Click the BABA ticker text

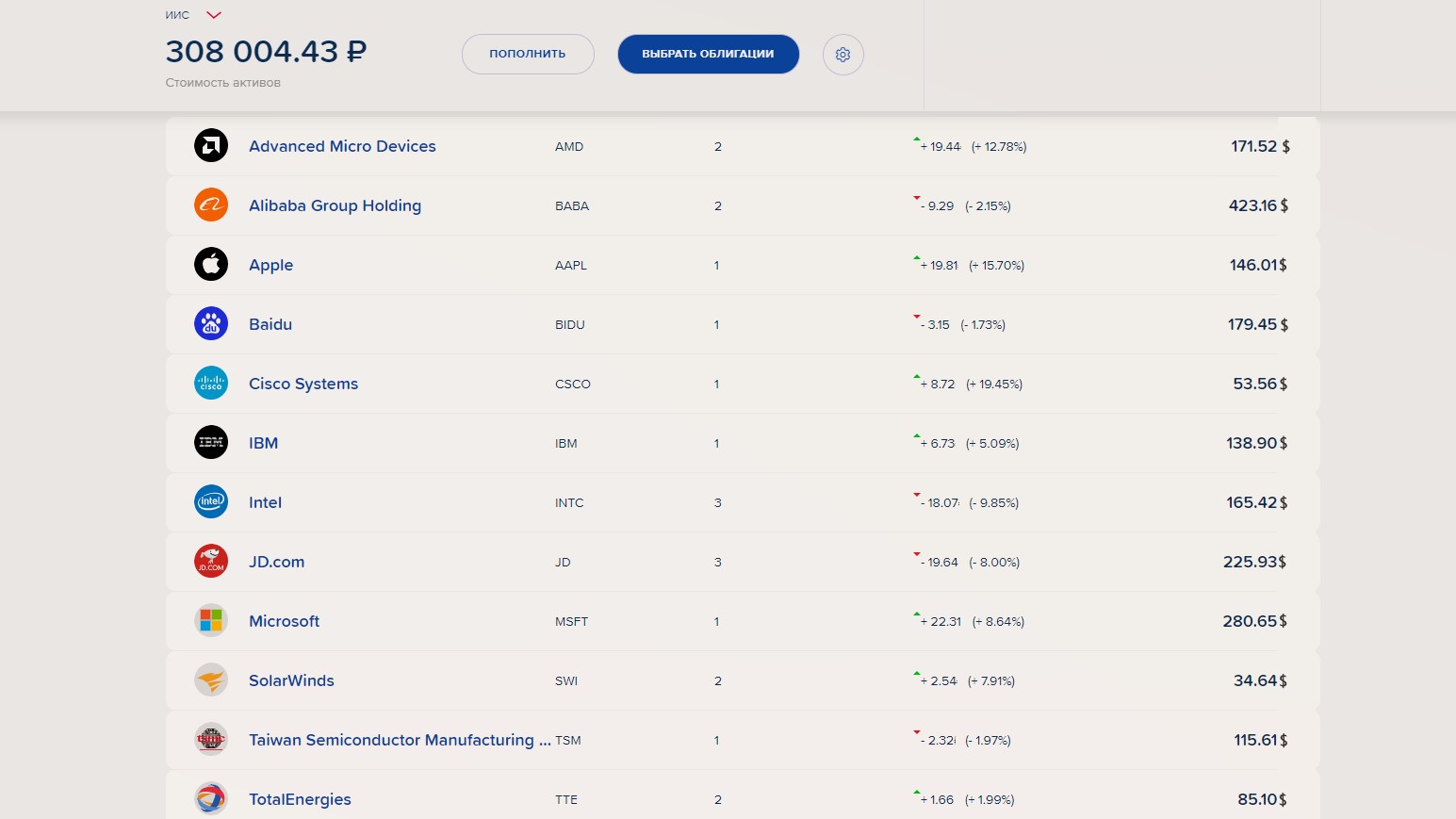pyautogui.click(x=572, y=206)
